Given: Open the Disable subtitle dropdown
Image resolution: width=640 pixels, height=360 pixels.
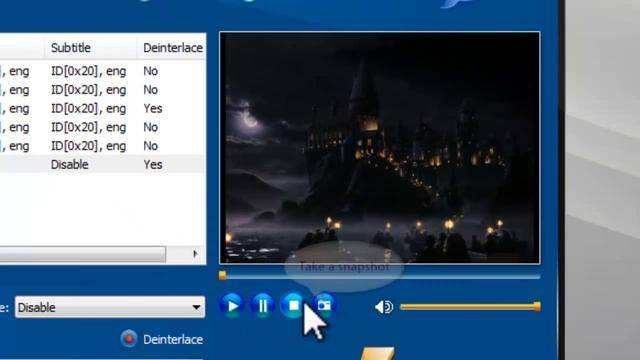Looking at the screenshot, I should (x=110, y=307).
